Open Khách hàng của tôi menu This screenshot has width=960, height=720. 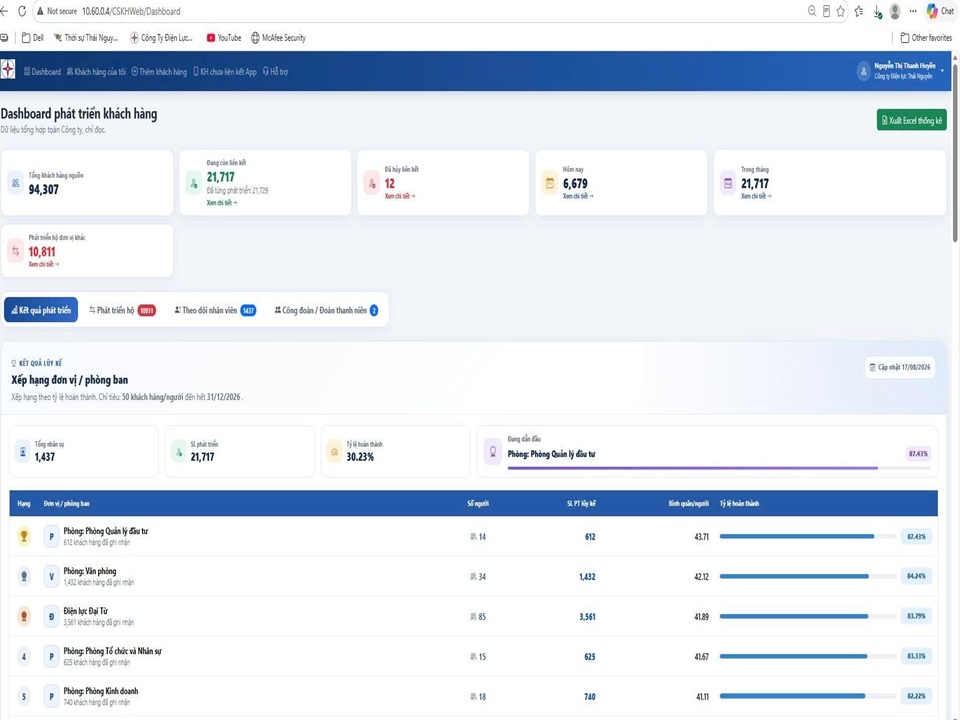point(96,72)
